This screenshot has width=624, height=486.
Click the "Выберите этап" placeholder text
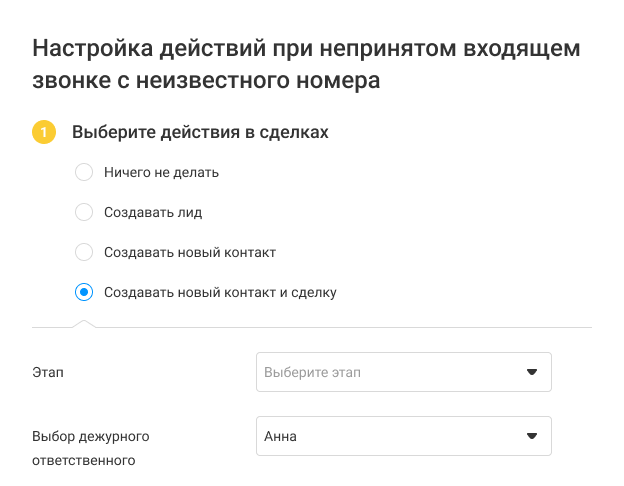(312, 372)
